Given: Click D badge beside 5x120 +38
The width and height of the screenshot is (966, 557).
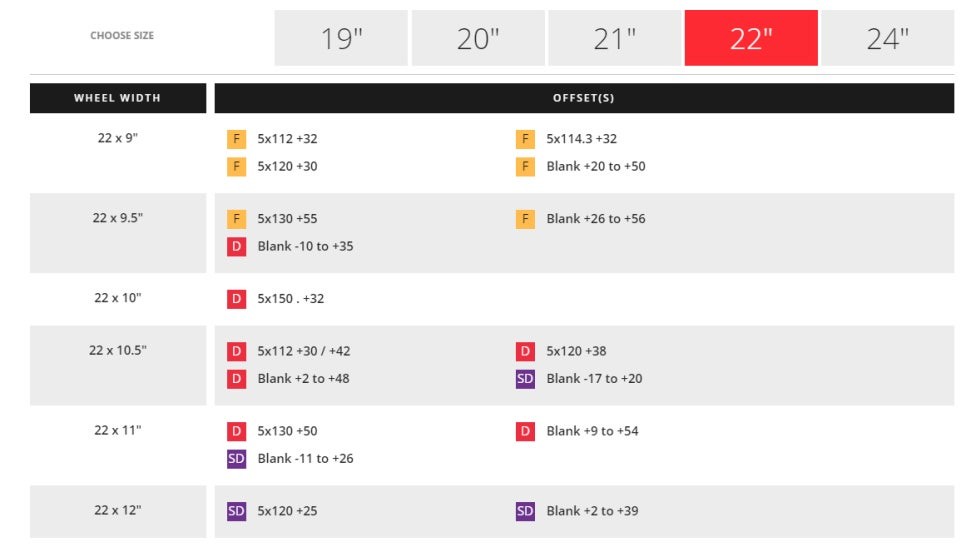Looking at the screenshot, I should coord(525,351).
